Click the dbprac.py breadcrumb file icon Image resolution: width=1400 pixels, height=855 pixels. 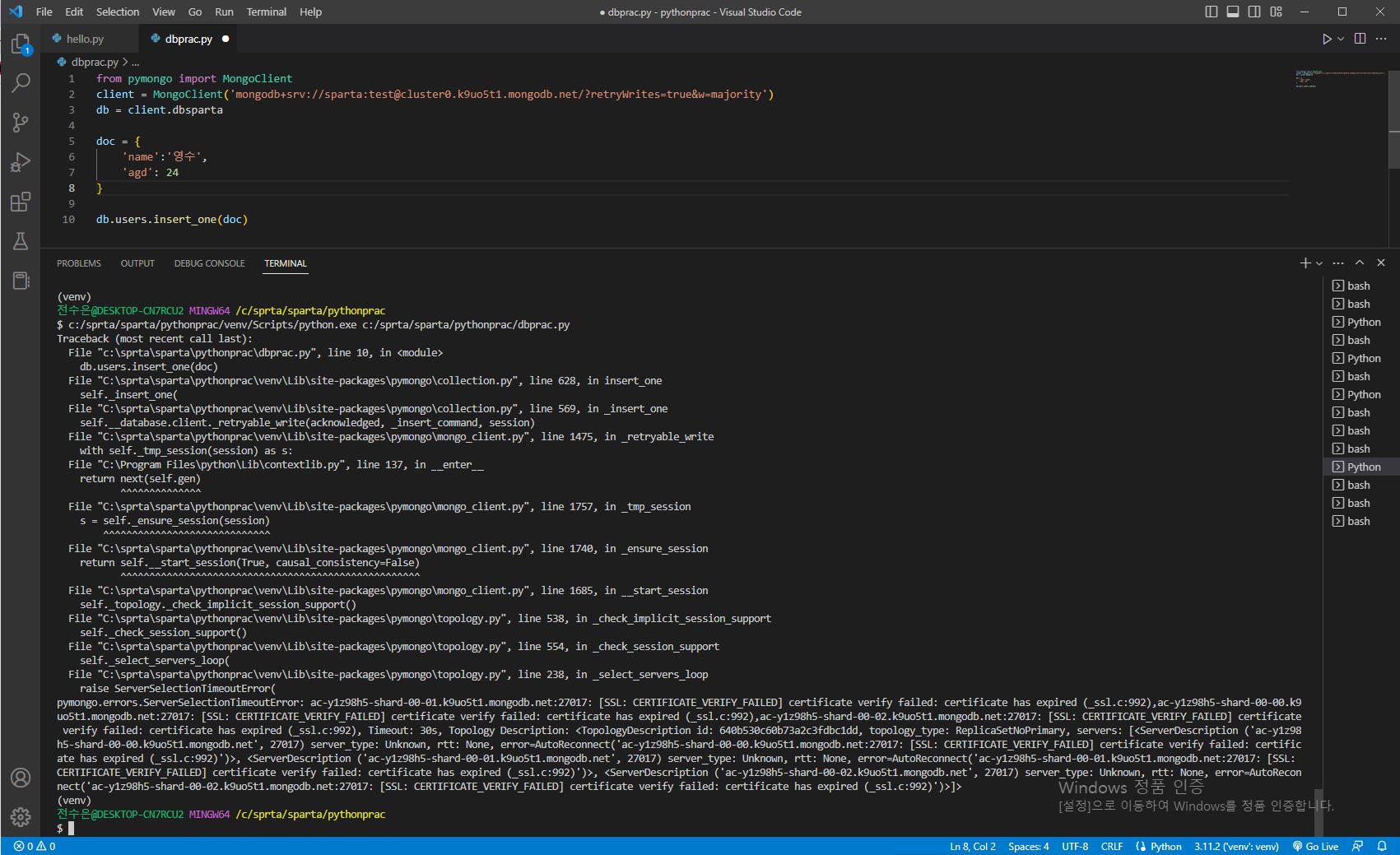click(x=62, y=62)
